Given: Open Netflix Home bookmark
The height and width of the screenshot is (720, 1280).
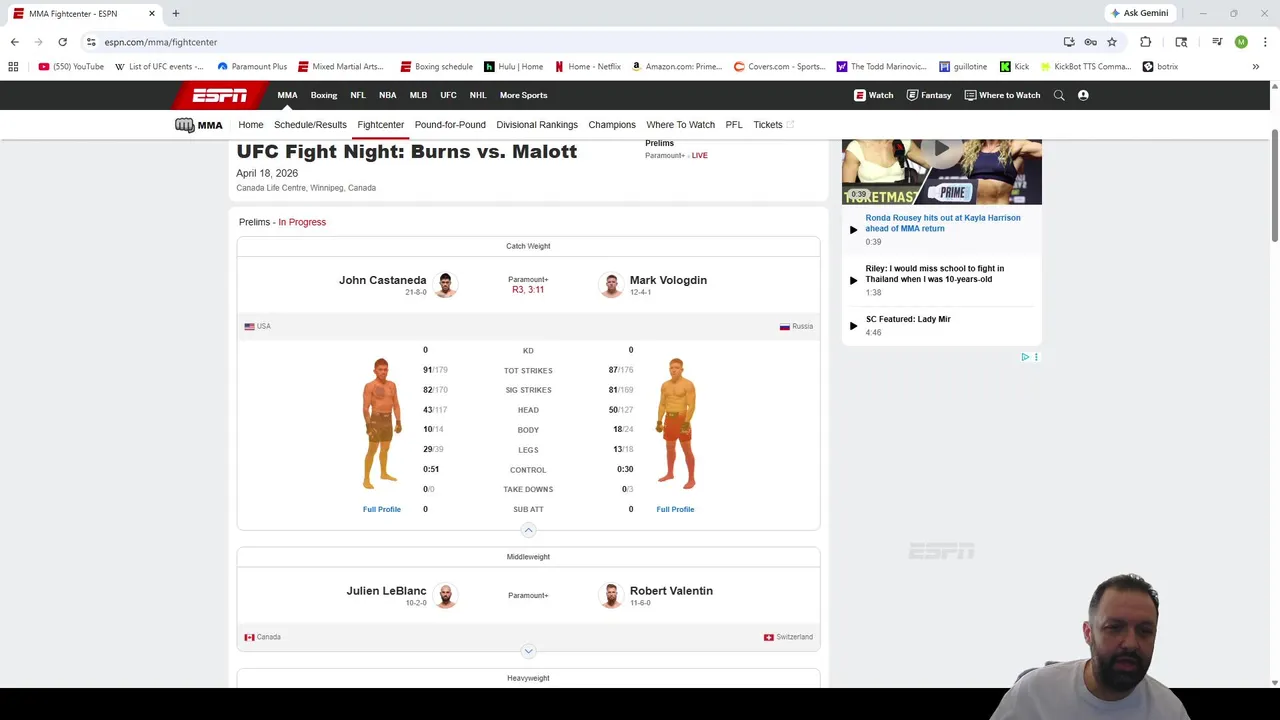Looking at the screenshot, I should pos(588,67).
